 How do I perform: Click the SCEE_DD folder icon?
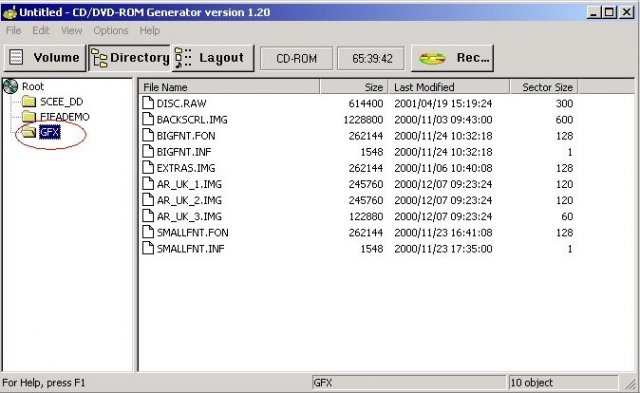(x=29, y=101)
